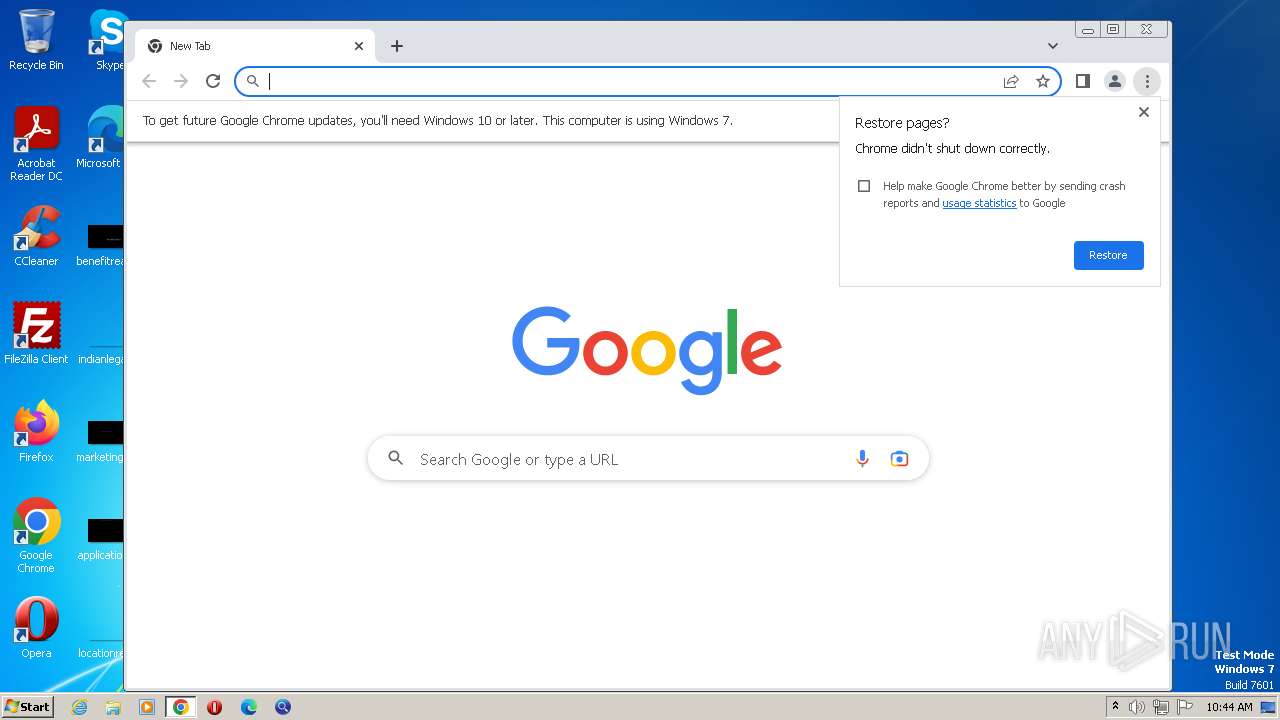The height and width of the screenshot is (720, 1280).
Task: Reload the page with the refresh icon
Action: (x=213, y=81)
